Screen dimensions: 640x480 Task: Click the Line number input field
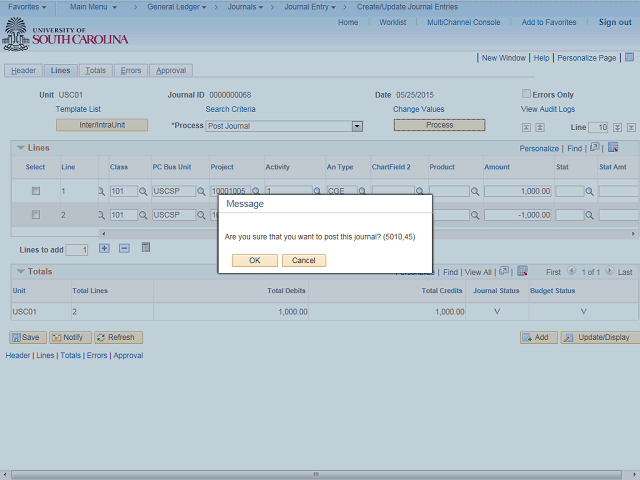click(x=598, y=127)
